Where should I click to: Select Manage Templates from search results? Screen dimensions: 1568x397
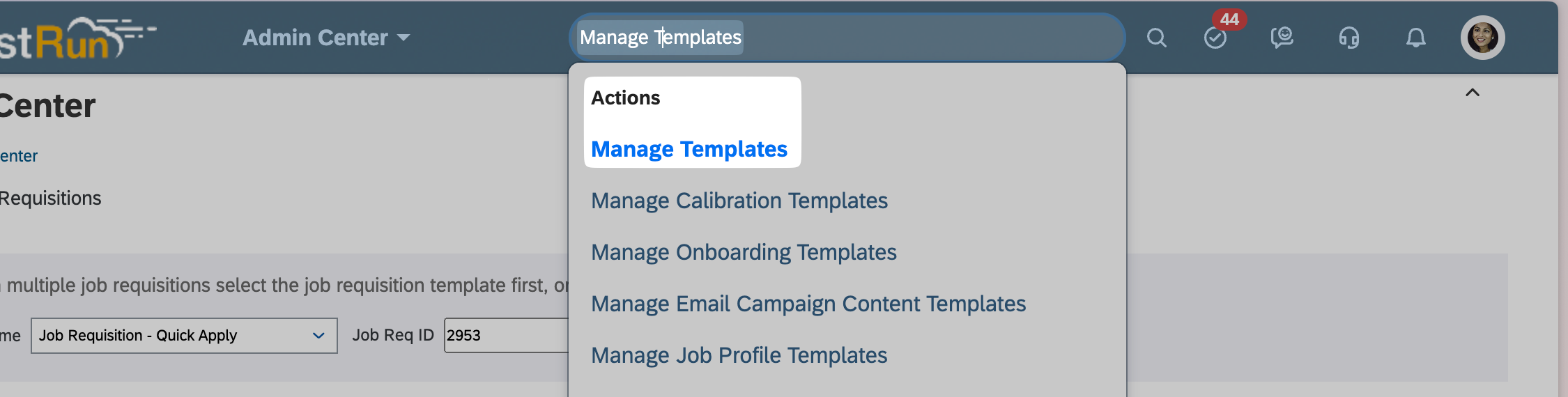689,149
